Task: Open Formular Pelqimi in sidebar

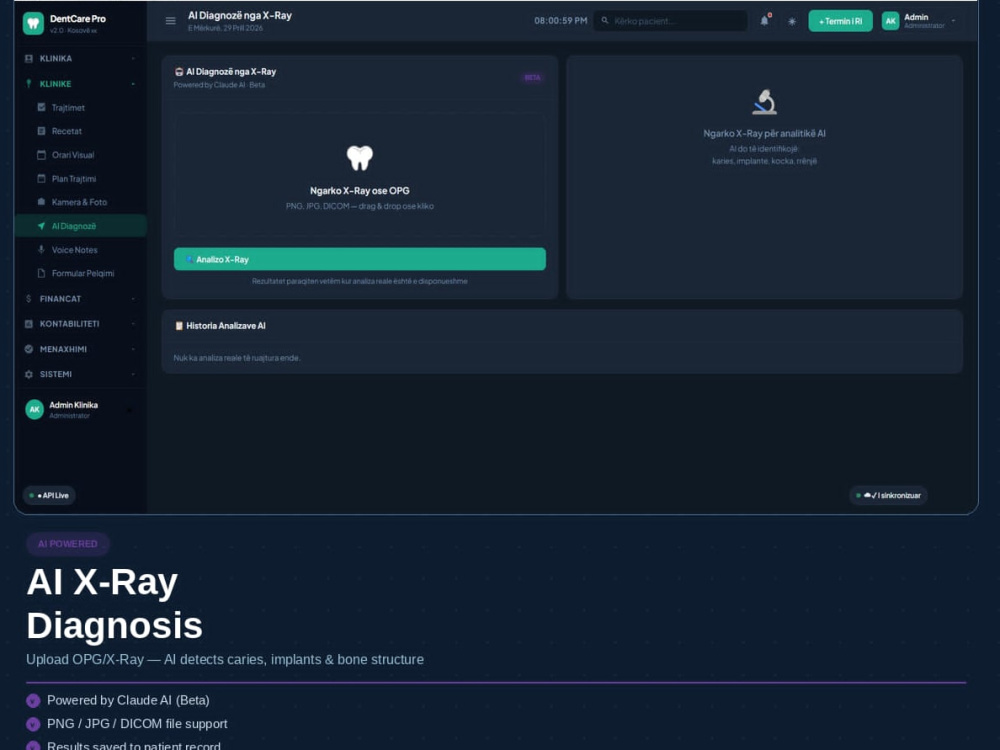Action: (x=83, y=274)
